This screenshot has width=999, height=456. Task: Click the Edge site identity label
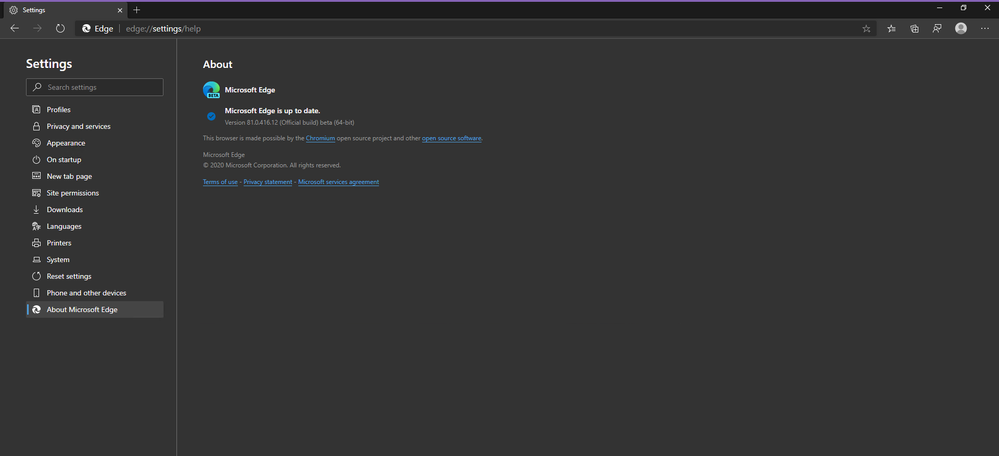[x=97, y=29]
